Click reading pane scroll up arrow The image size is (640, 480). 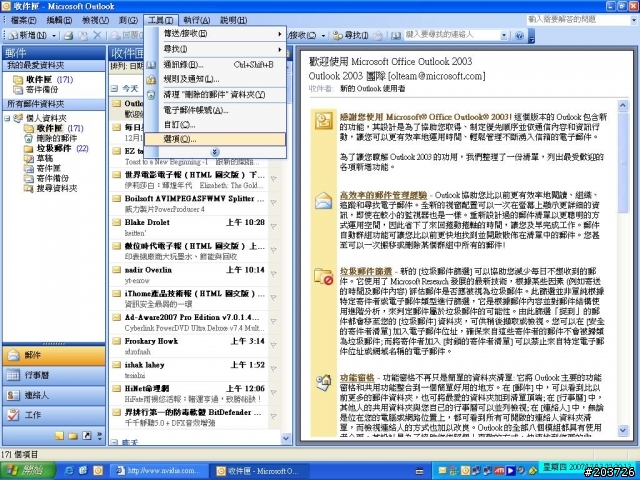click(x=623, y=106)
